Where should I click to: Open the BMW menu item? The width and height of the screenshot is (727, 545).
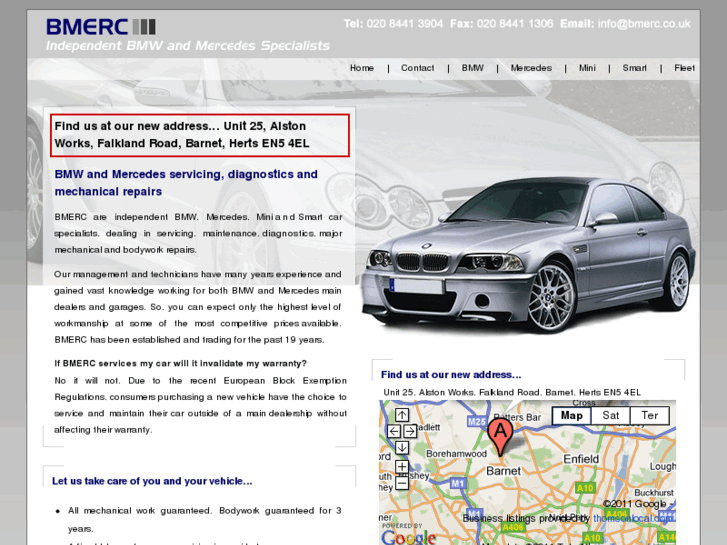tap(472, 68)
